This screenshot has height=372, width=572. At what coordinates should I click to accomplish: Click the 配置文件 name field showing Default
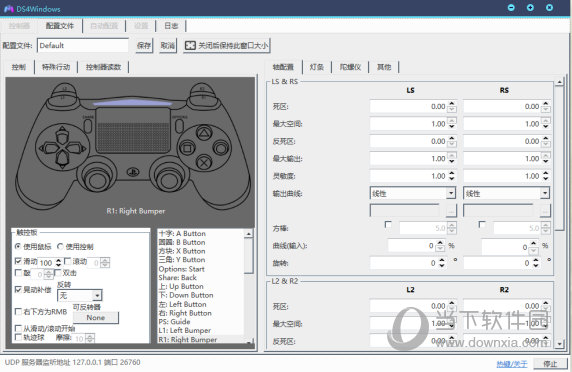click(83, 46)
